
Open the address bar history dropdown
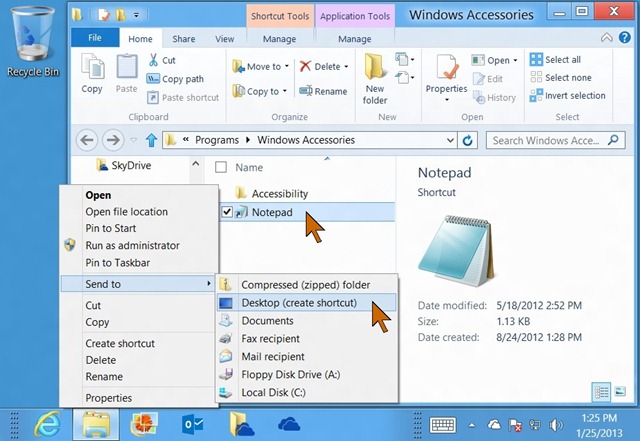(x=450, y=140)
